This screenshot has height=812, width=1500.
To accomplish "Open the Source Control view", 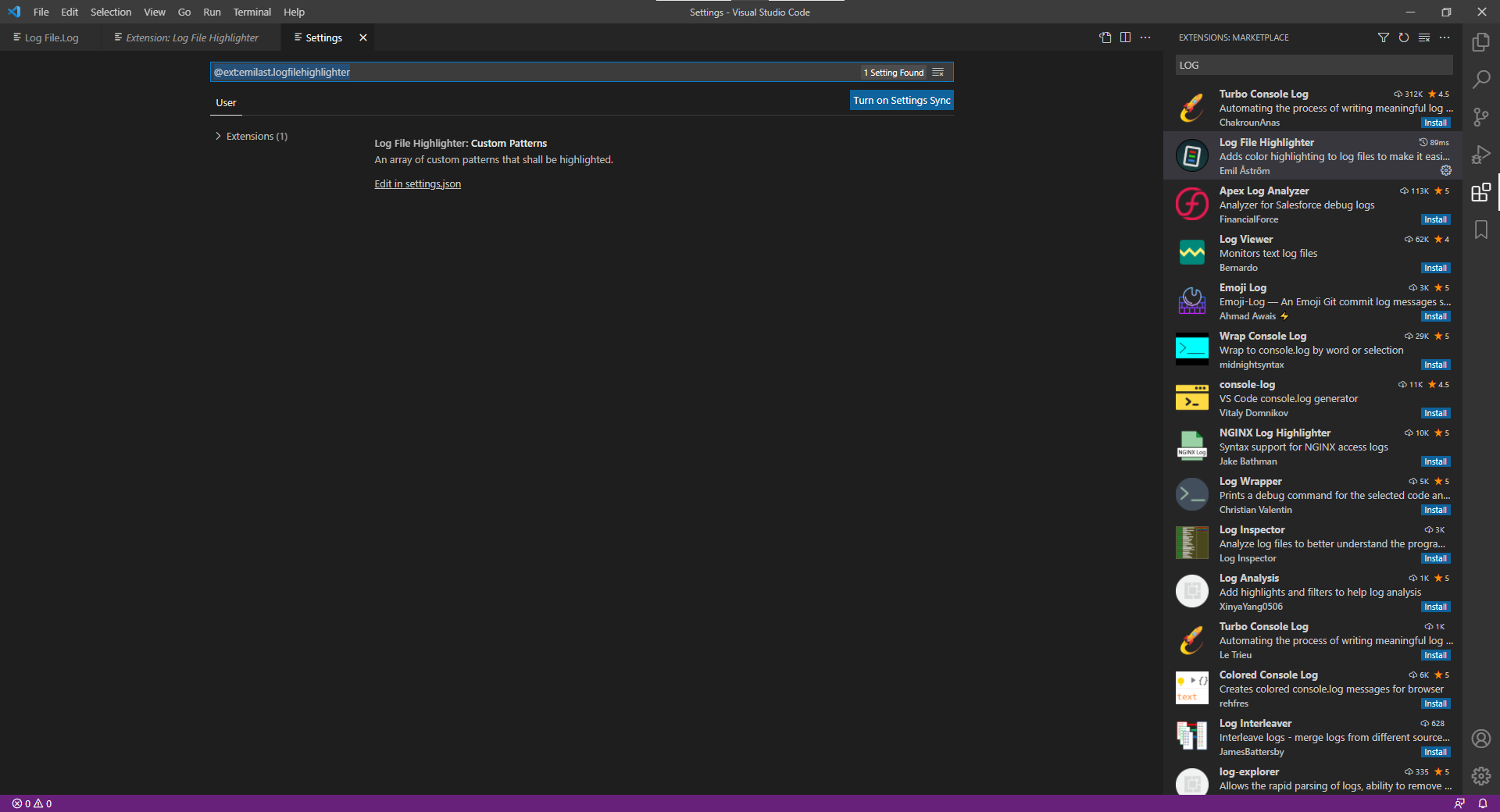I will 1480,117.
